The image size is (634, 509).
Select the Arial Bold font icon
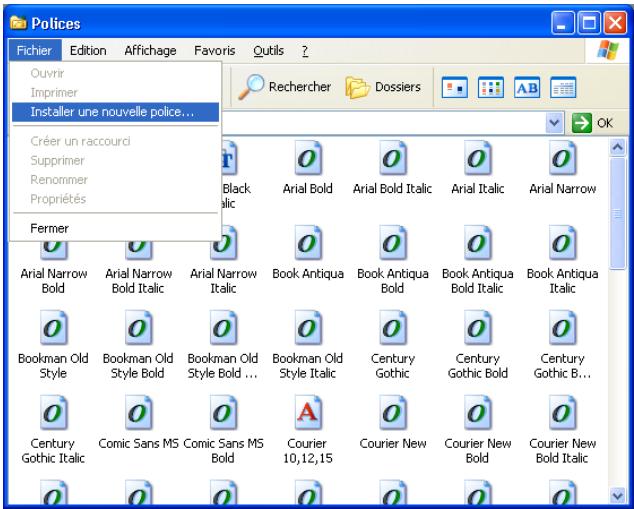pyautogui.click(x=308, y=158)
